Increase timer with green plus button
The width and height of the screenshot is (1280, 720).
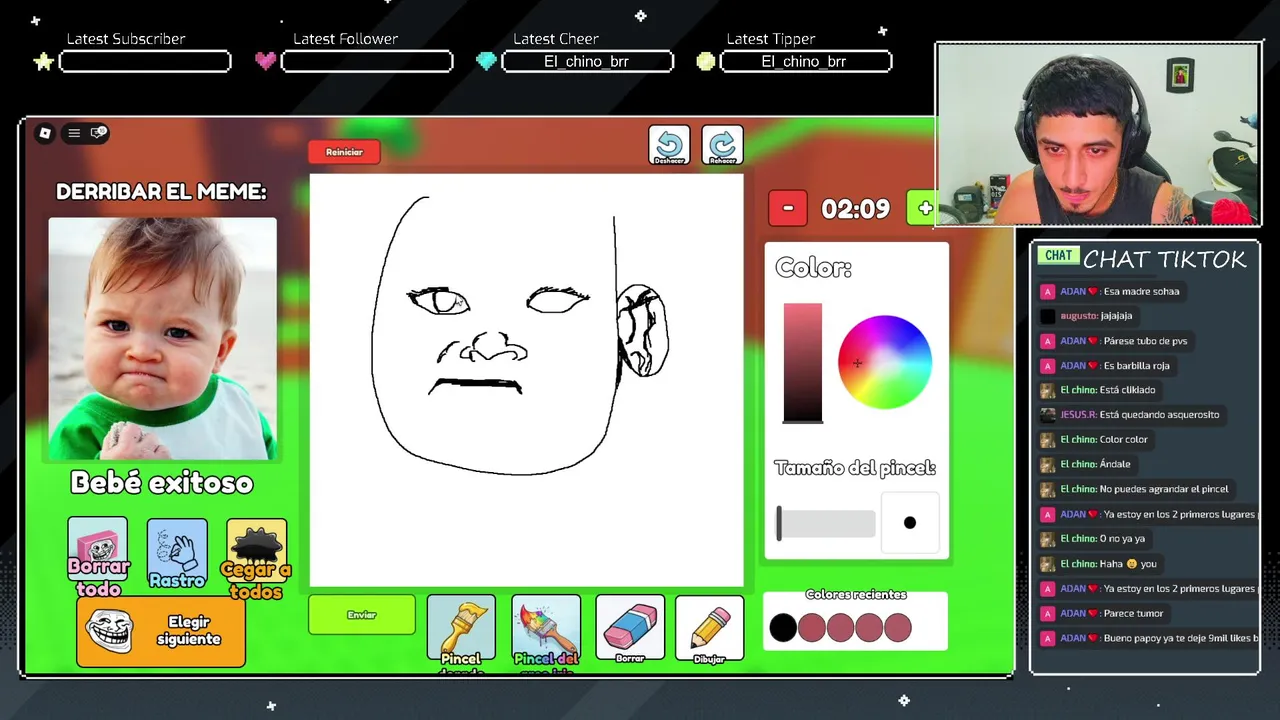click(923, 208)
